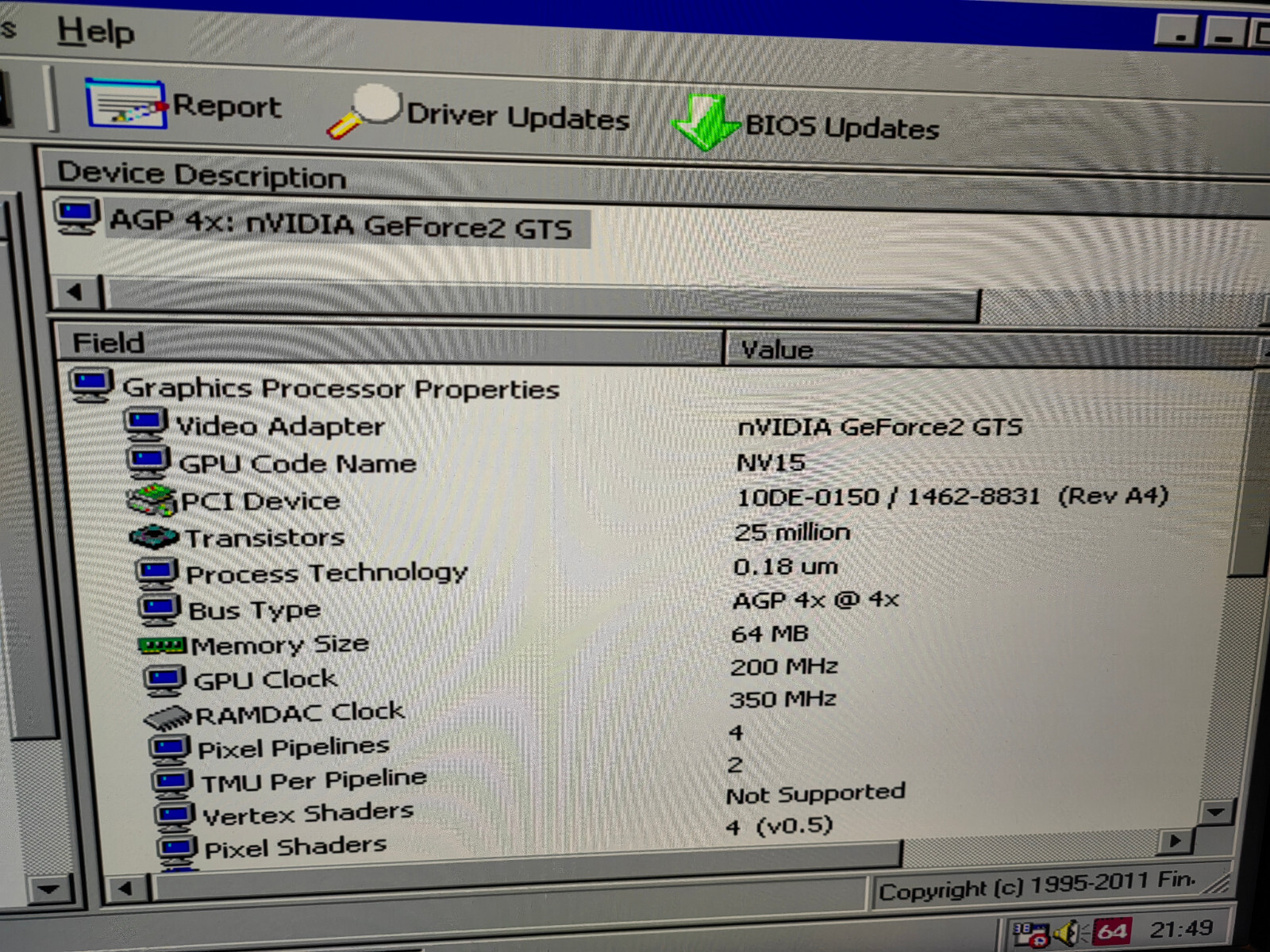Click the 200 MHz GPU clock value
Viewport: 1270px width, 952px height.
tap(783, 666)
